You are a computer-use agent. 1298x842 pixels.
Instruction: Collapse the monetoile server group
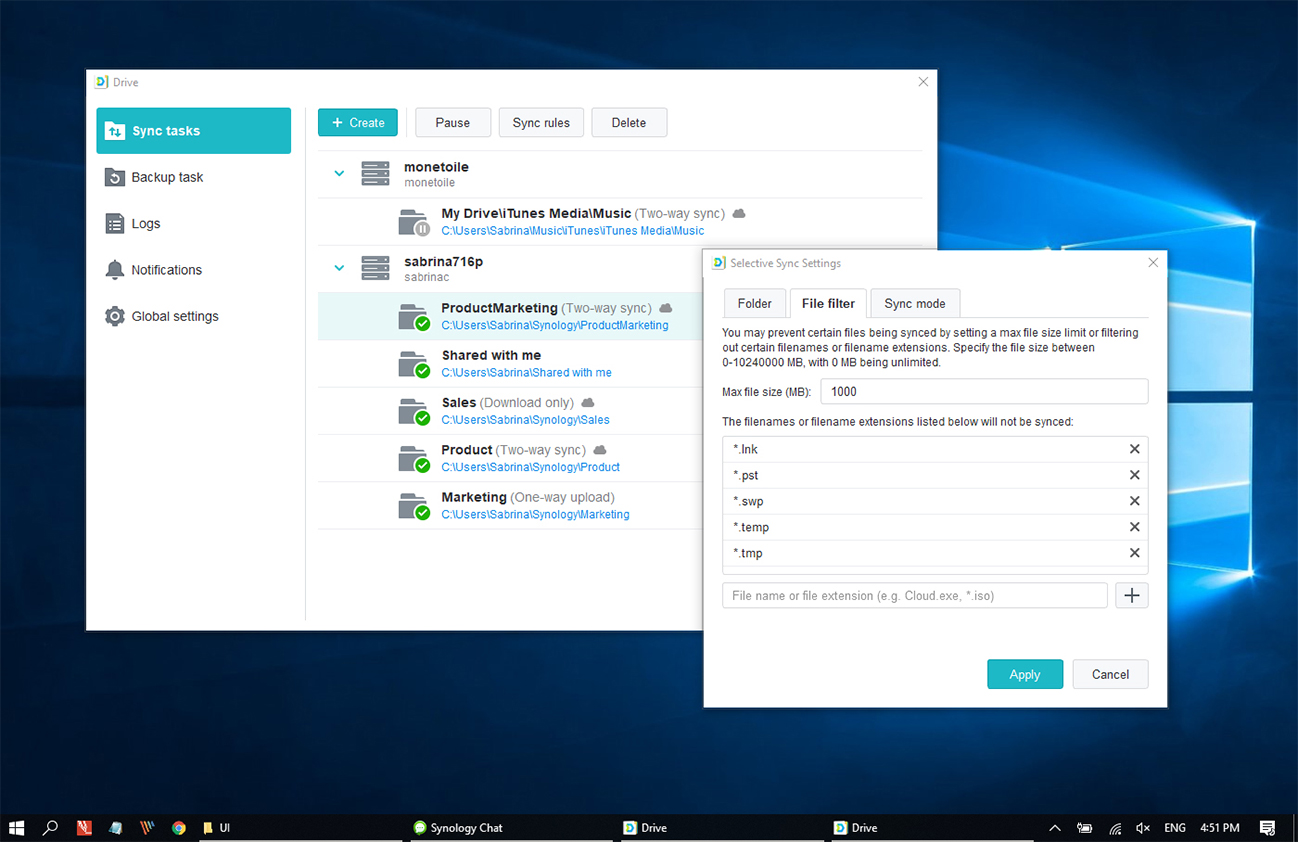tap(339, 173)
